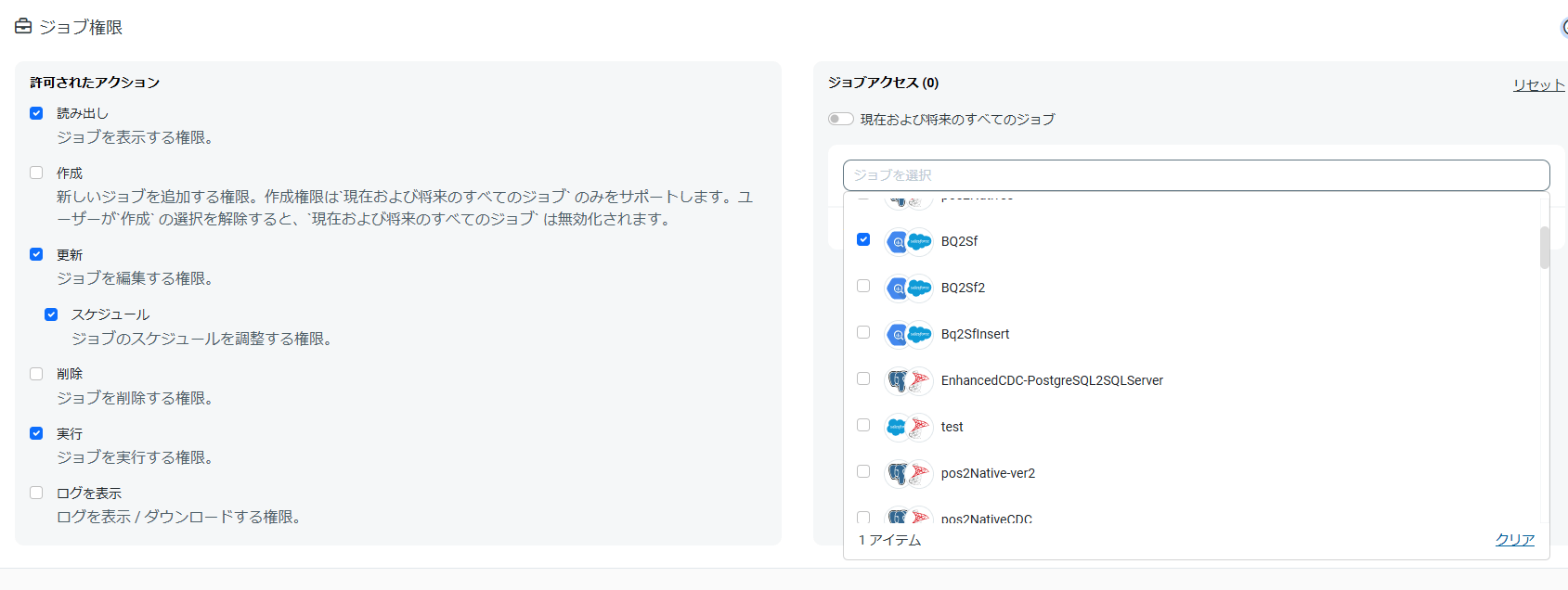Uncheck the 更新 permission checkbox
Viewport: 1568px width, 590px height.
[36, 254]
